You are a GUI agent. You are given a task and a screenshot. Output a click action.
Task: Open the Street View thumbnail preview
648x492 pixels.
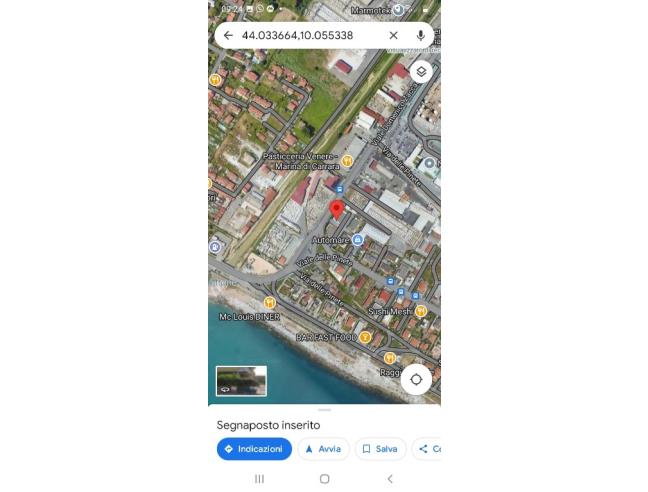point(241,380)
